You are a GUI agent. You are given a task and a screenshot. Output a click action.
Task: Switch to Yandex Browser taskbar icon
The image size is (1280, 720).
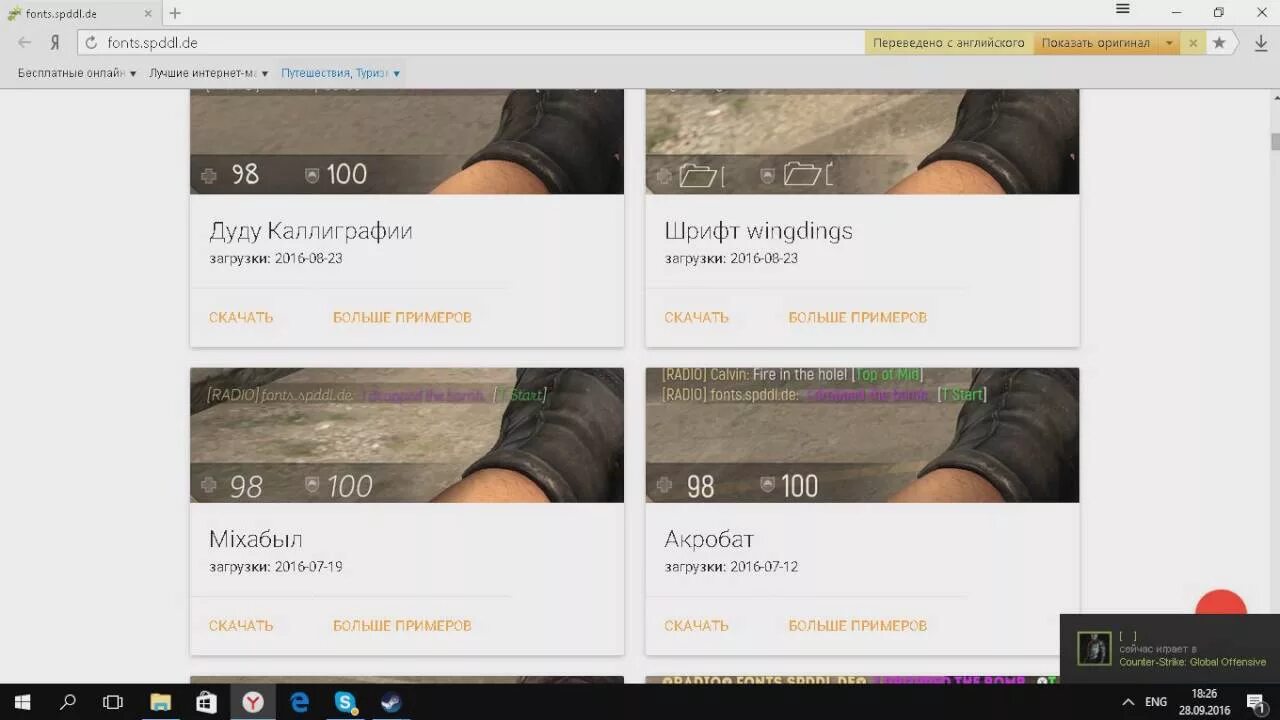pyautogui.click(x=253, y=702)
